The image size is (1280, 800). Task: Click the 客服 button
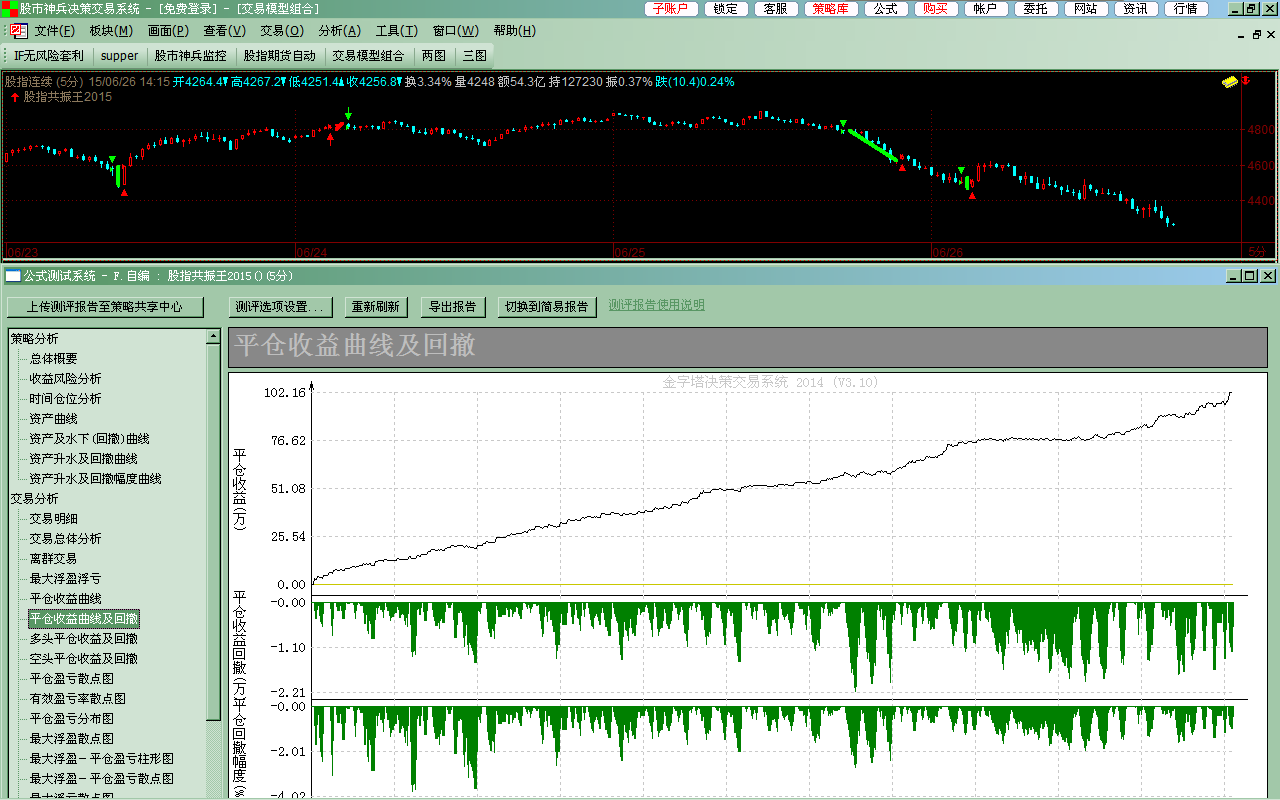pyautogui.click(x=775, y=9)
